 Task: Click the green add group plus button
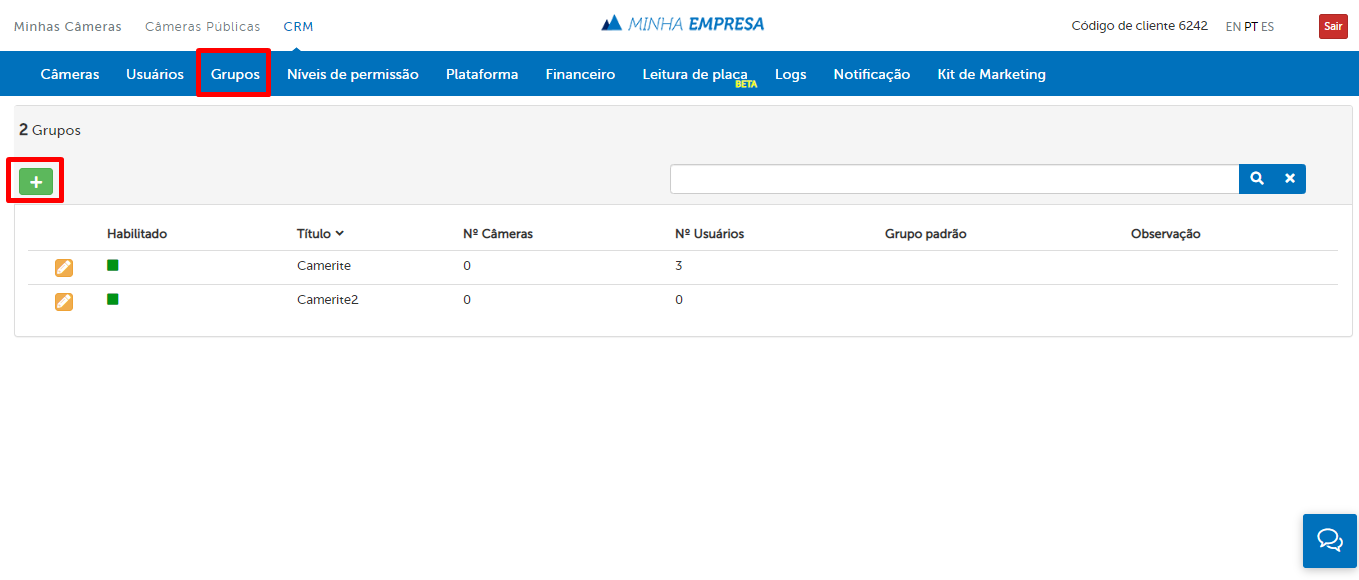click(x=36, y=181)
